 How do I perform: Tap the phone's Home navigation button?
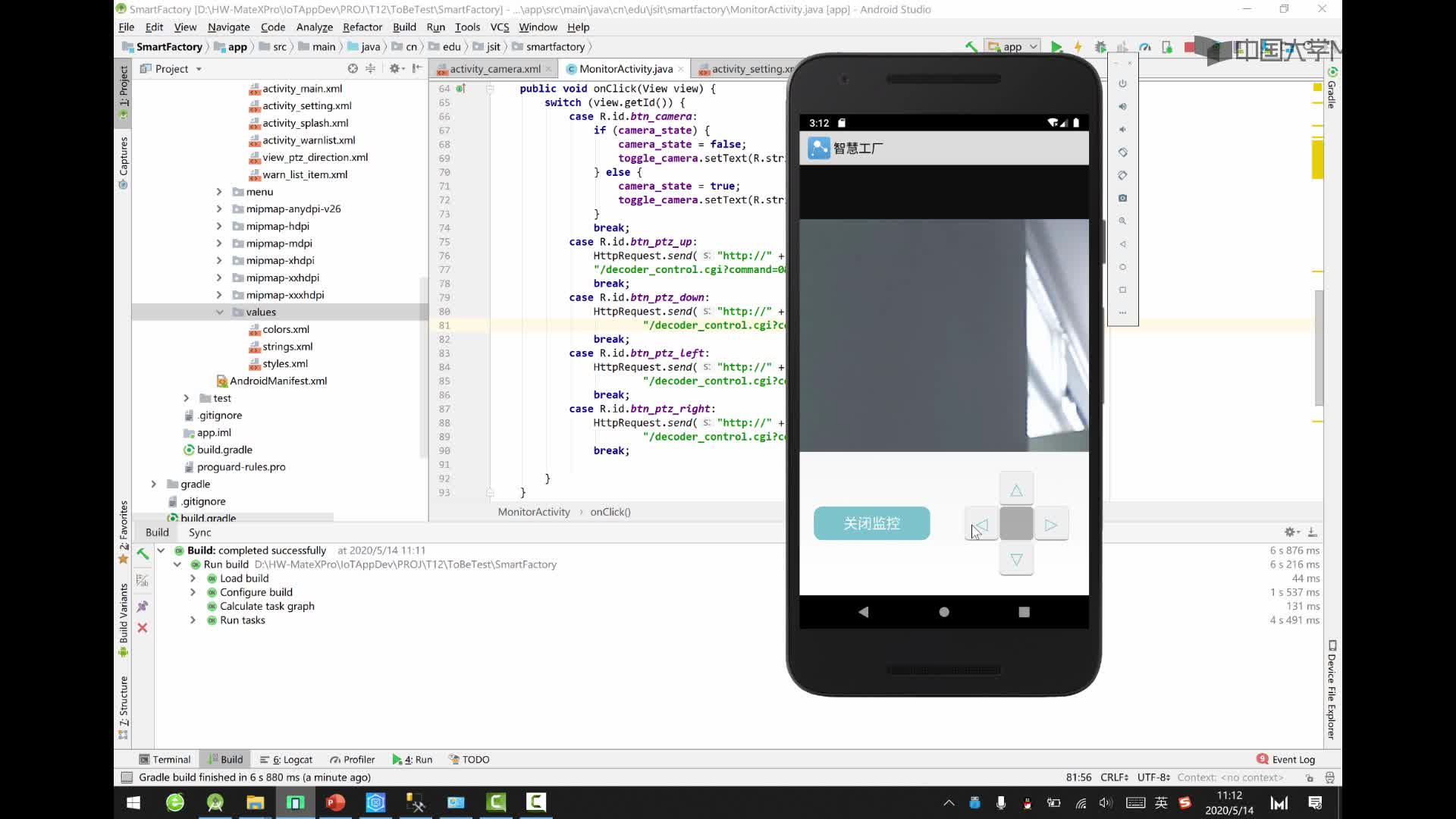[x=944, y=612]
